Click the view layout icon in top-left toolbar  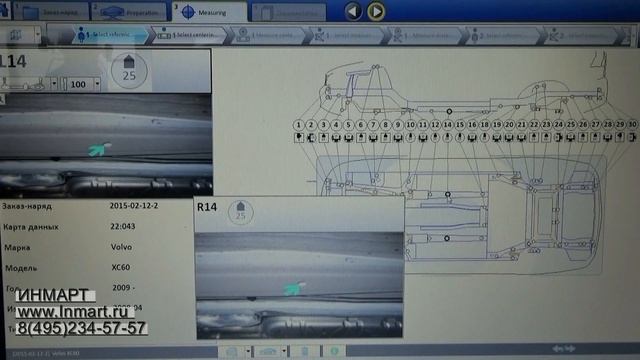click(x=16, y=35)
